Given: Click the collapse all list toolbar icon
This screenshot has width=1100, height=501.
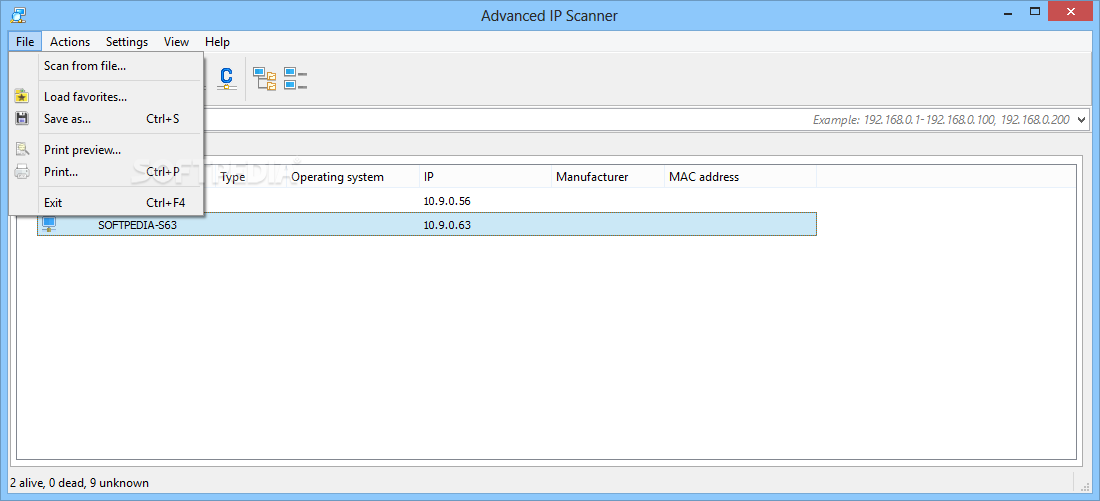Looking at the screenshot, I should coord(296,79).
